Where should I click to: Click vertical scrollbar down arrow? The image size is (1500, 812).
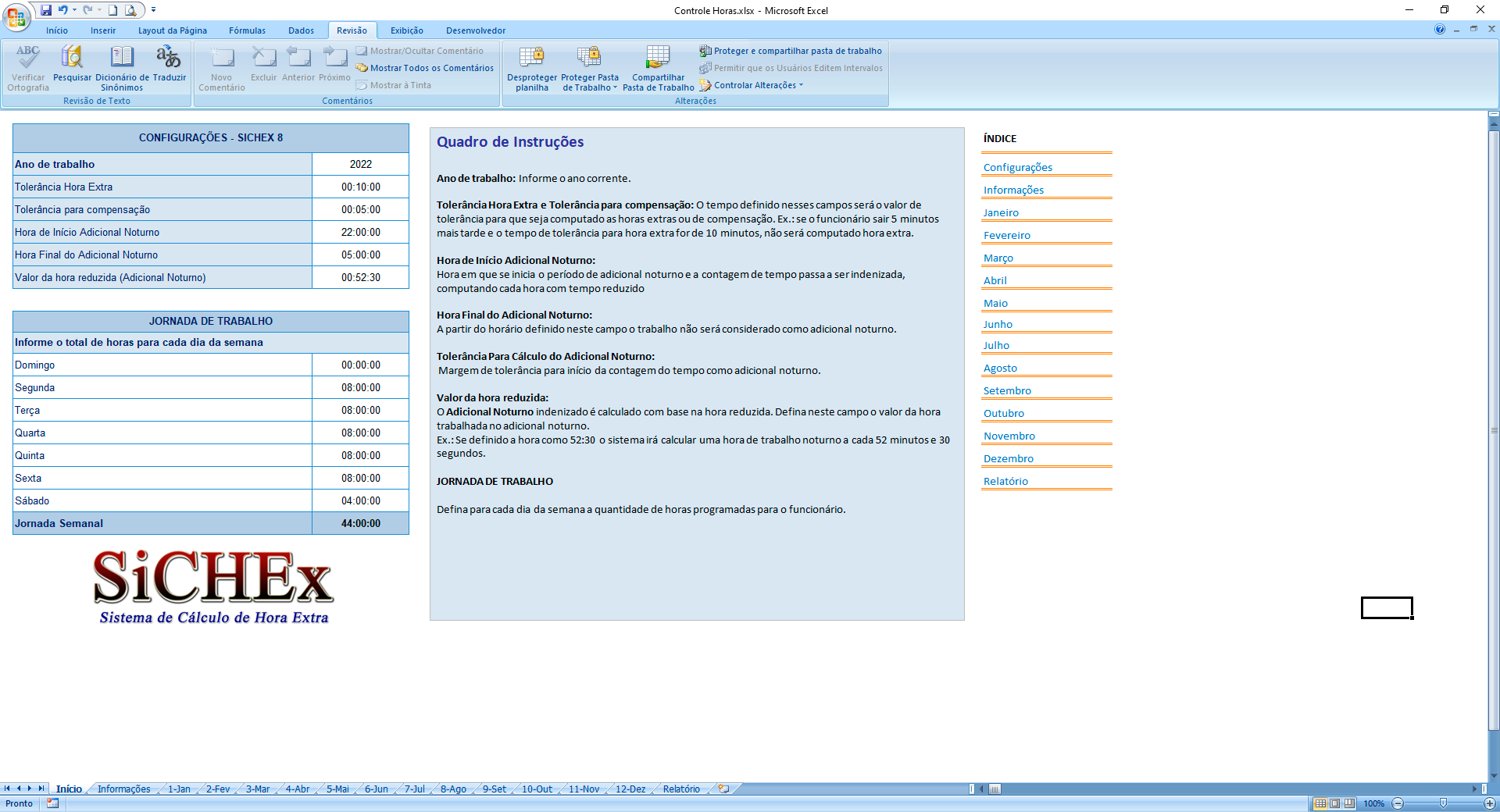(x=1494, y=777)
